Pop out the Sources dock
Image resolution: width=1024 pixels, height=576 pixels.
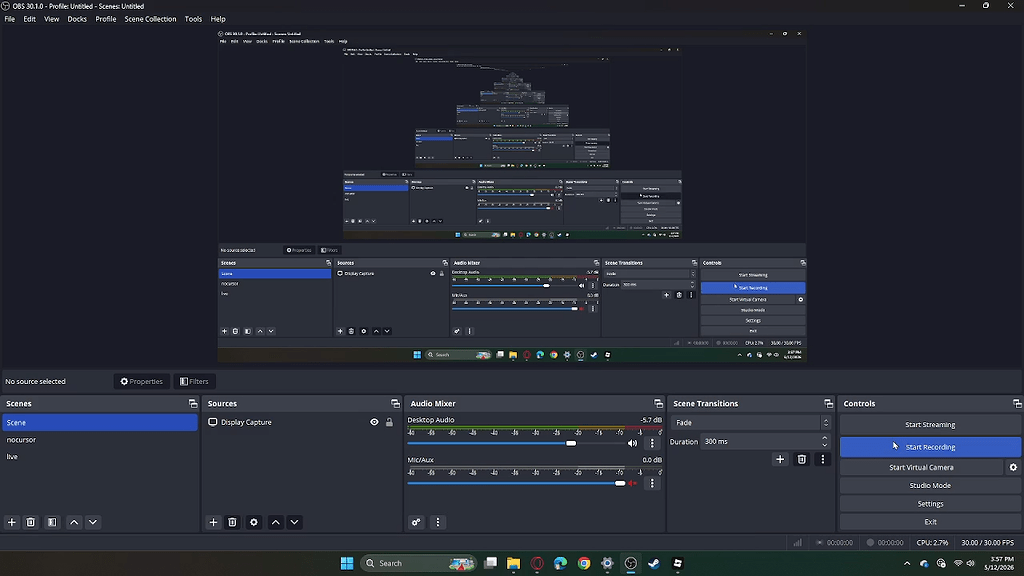(395, 404)
